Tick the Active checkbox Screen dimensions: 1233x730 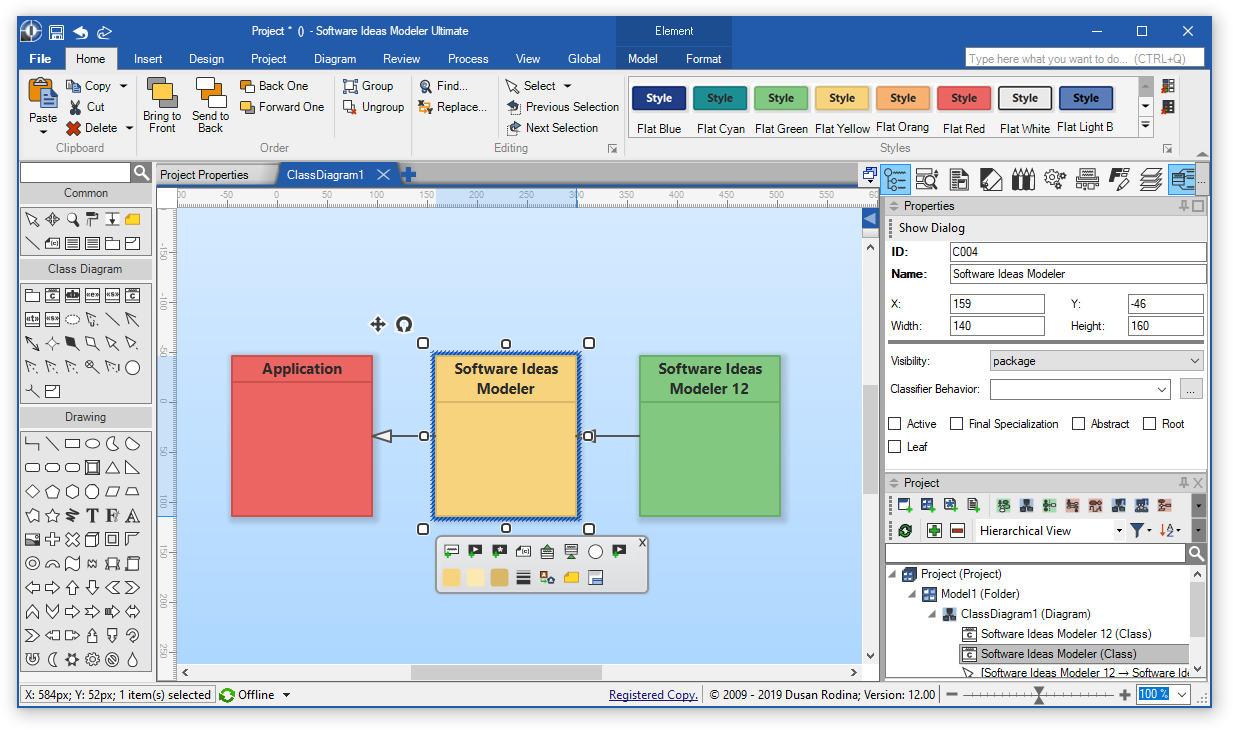895,424
